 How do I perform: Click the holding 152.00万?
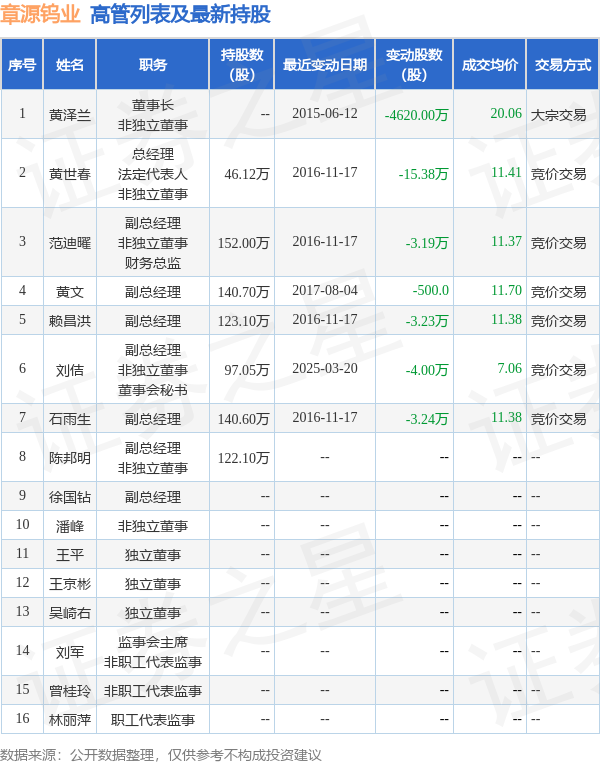pyautogui.click(x=243, y=243)
